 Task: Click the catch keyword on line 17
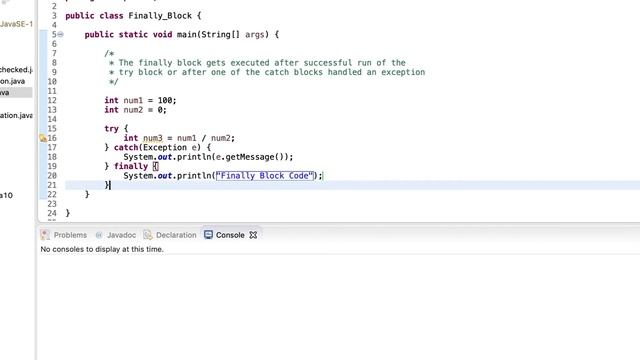(126, 147)
